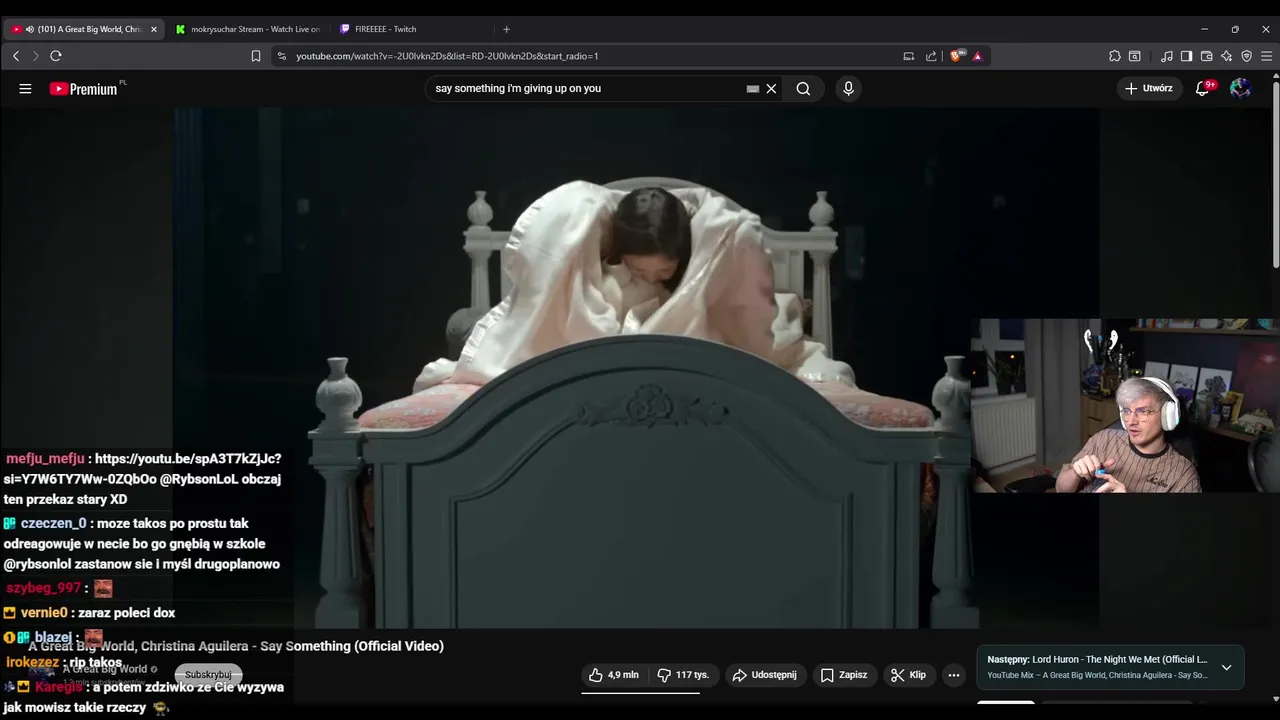Click username szybeg_997 in chat
The image size is (1280, 720).
coord(43,588)
